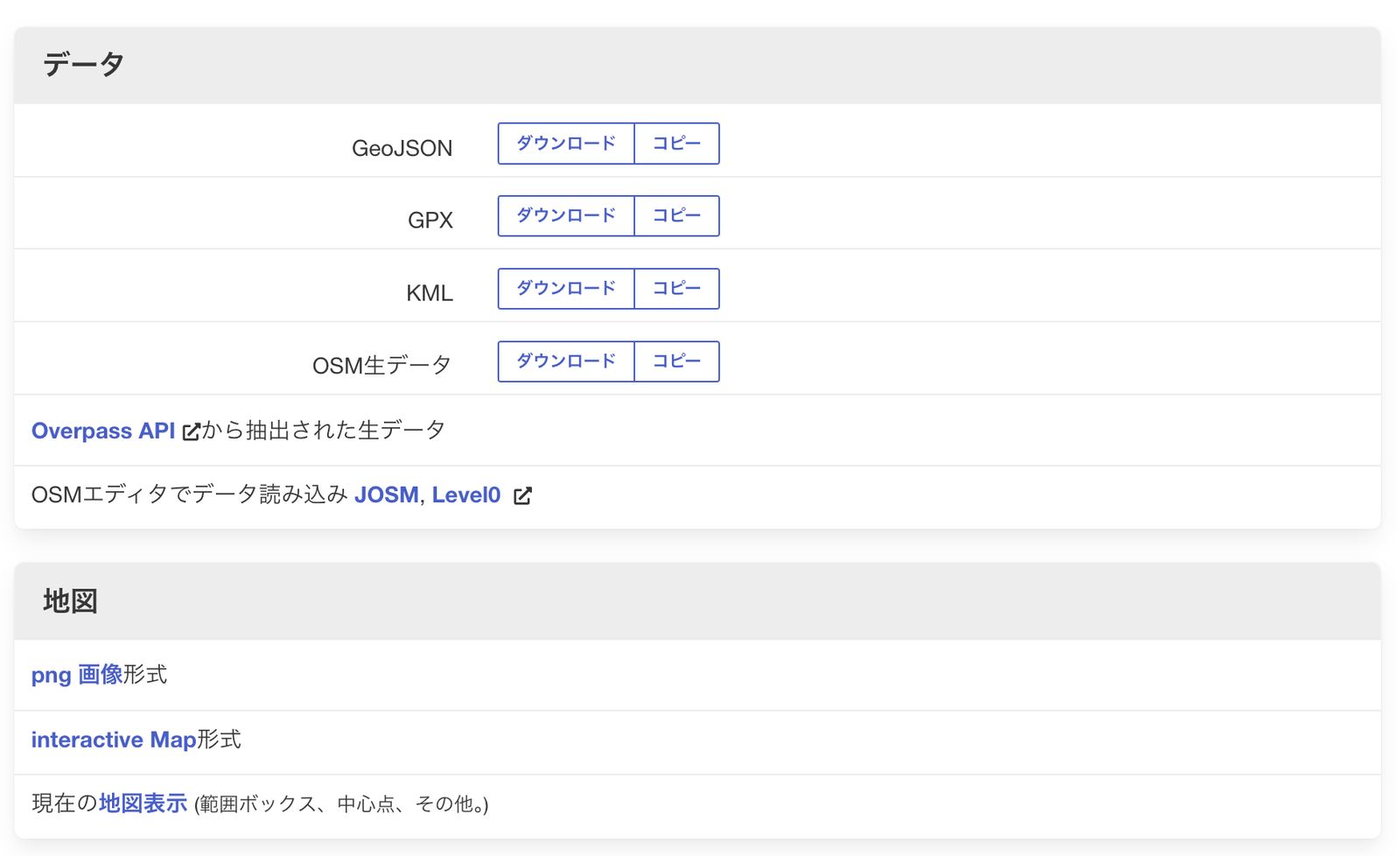Open 地図表示 current map view link

(x=143, y=803)
